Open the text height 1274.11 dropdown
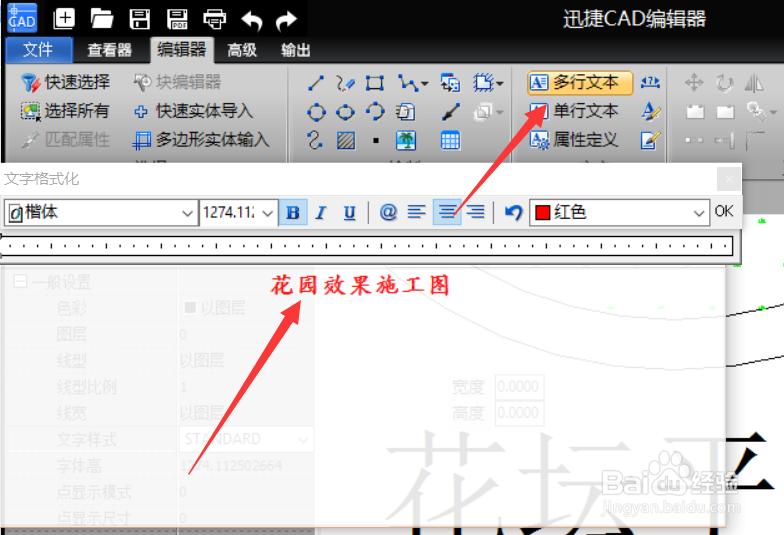The image size is (784, 535). [268, 214]
